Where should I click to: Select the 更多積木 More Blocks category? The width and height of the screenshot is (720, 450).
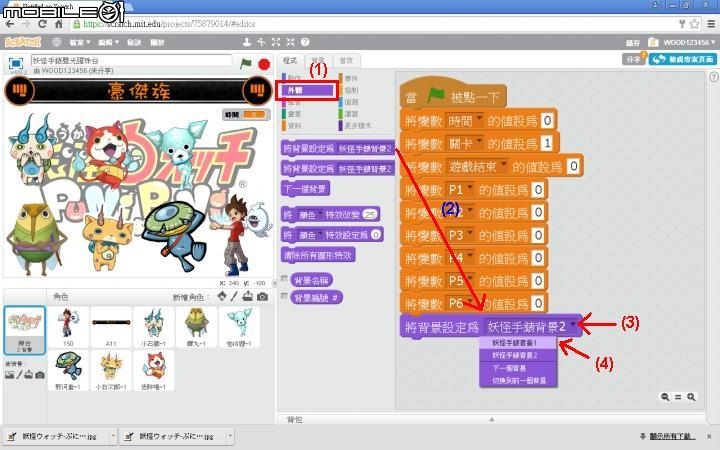355,125
